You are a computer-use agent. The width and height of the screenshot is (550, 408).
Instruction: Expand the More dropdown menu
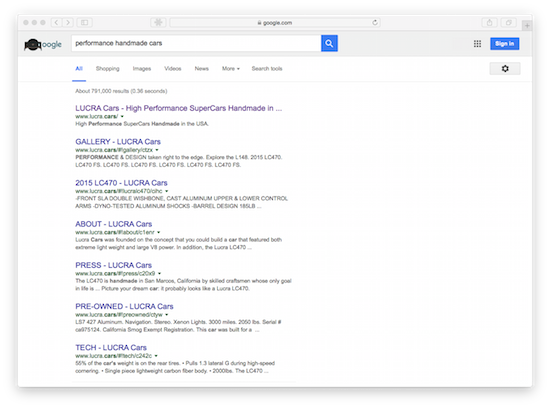tap(230, 68)
